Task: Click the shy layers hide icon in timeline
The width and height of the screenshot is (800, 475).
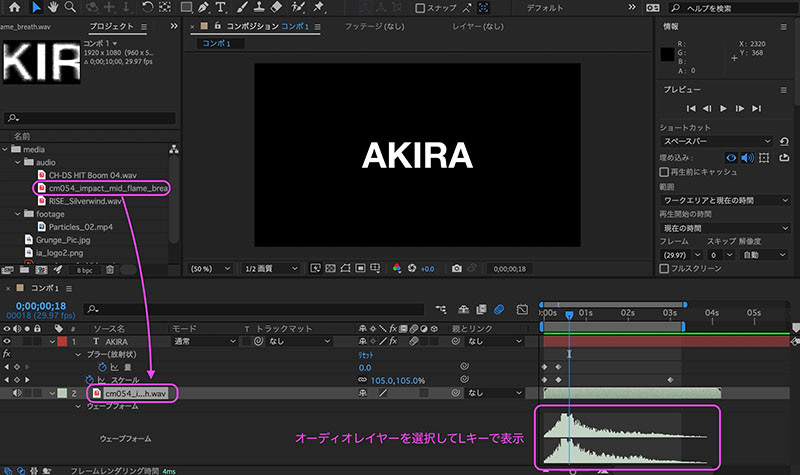Action: 463,309
